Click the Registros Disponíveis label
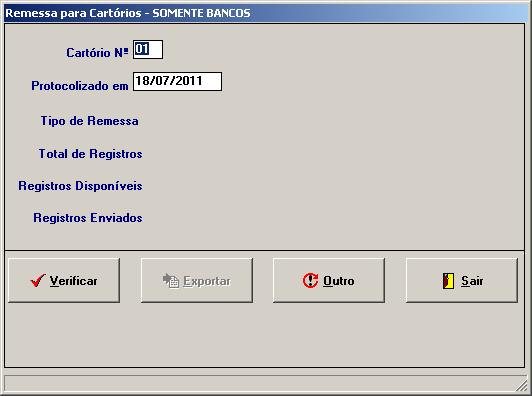Viewport: 532px width, 396px height. click(80, 186)
